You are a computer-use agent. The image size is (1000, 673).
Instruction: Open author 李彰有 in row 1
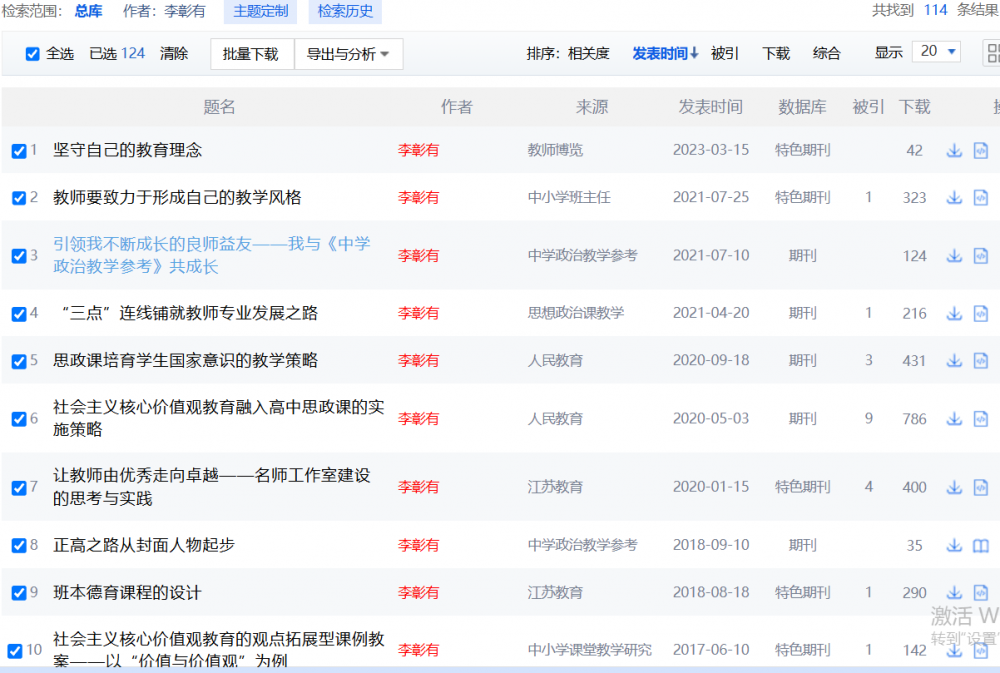pyautogui.click(x=418, y=151)
